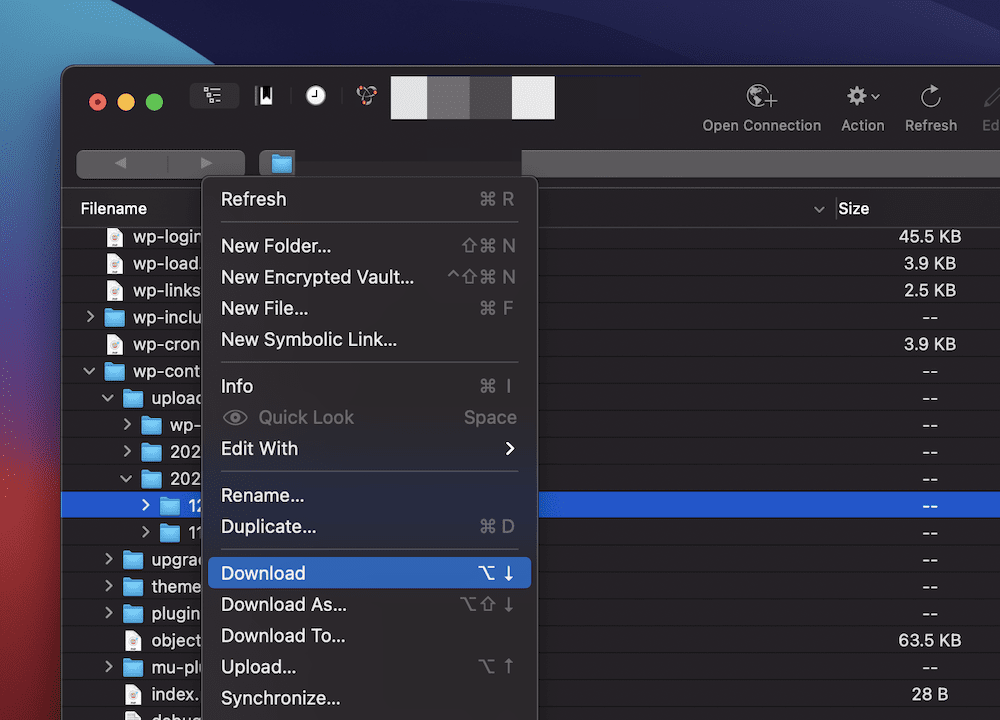Choose Rename… from the context menu
The height and width of the screenshot is (720, 1000).
click(x=369, y=496)
